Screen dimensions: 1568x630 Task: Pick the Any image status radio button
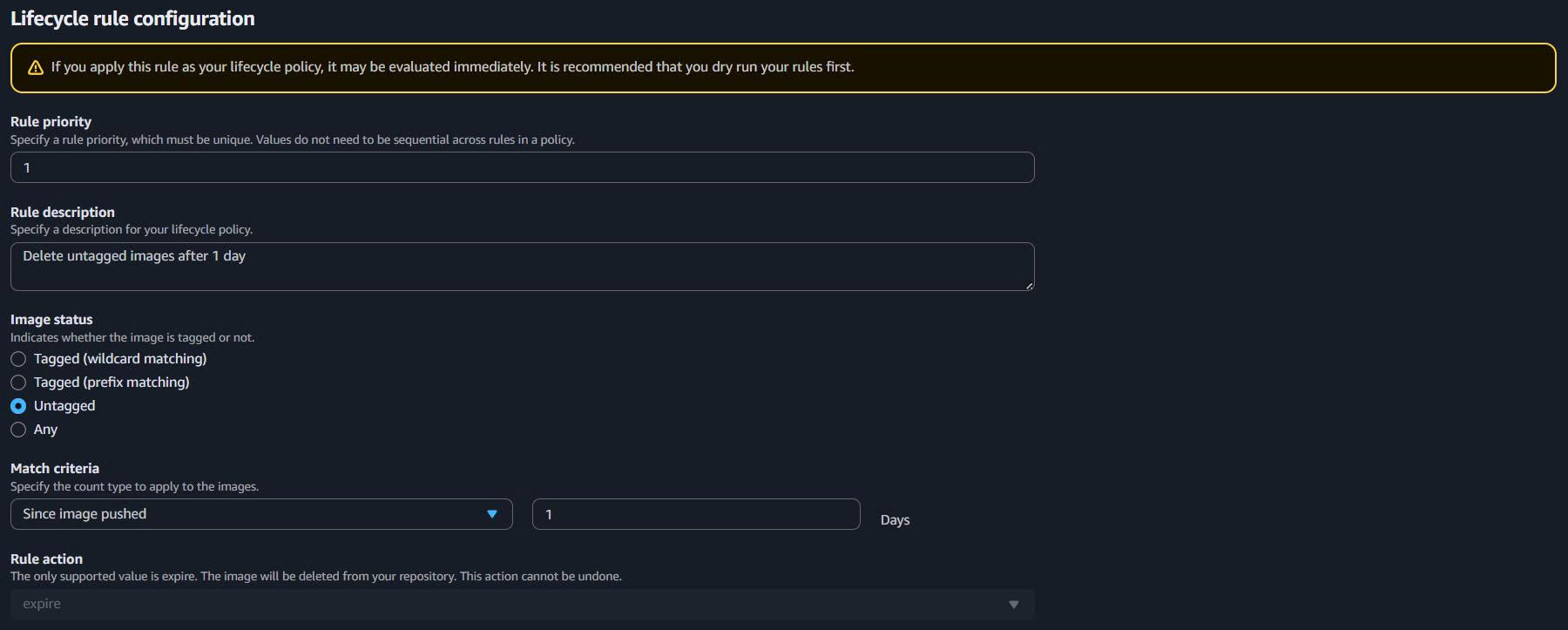(x=18, y=430)
